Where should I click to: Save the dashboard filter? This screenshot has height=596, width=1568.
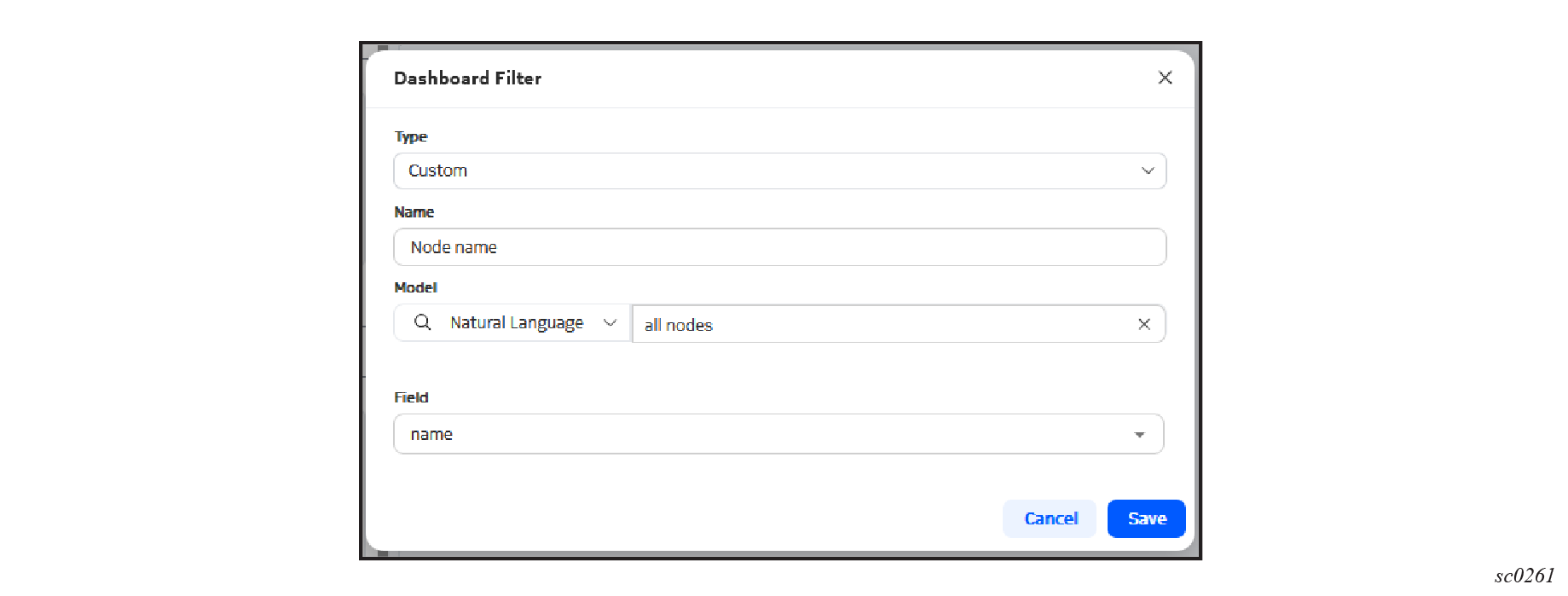[x=1146, y=518]
